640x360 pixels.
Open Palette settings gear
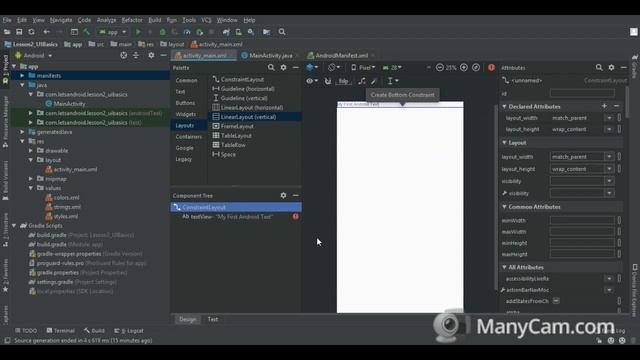click(283, 67)
